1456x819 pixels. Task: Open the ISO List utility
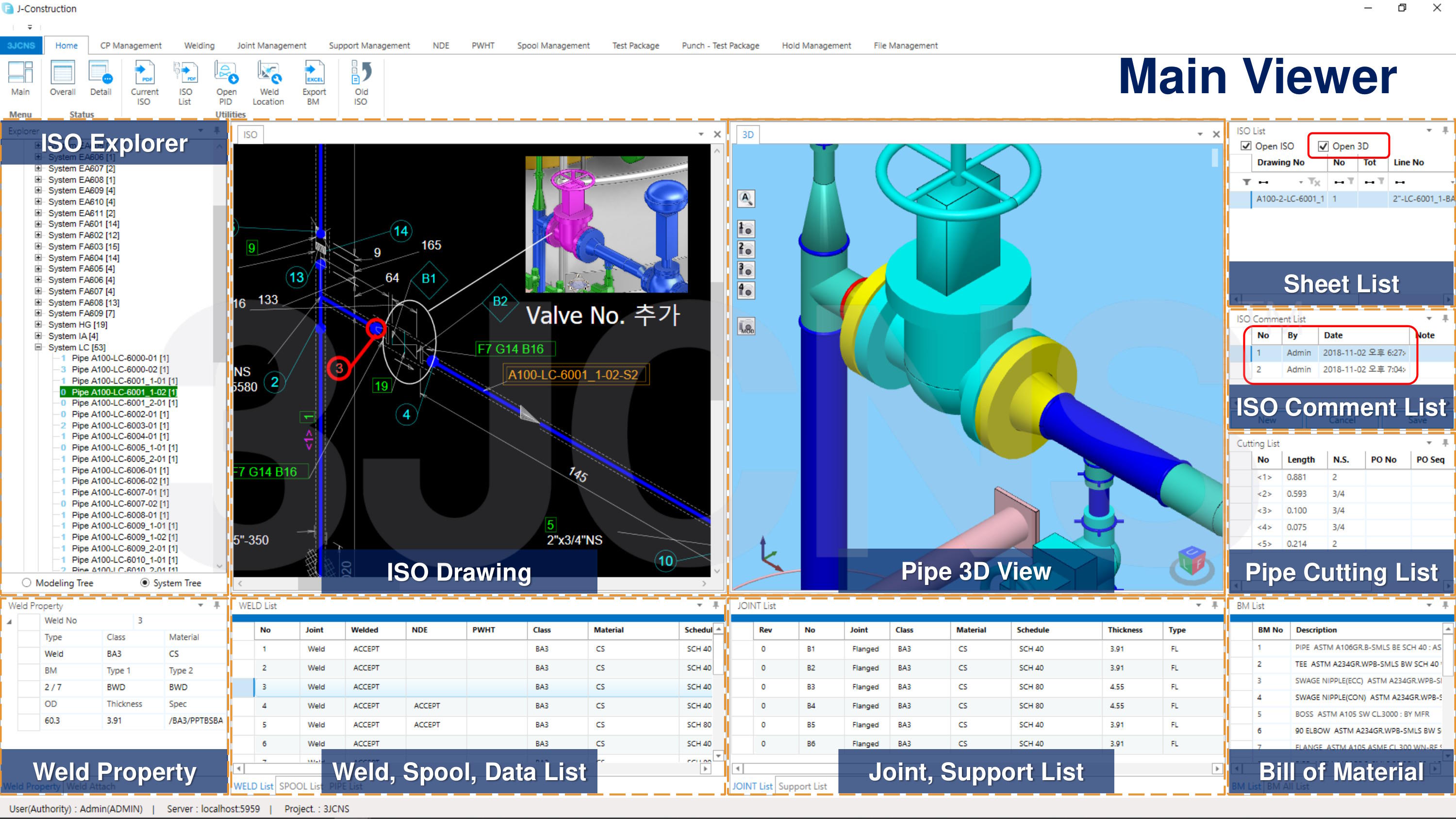pyautogui.click(x=185, y=83)
